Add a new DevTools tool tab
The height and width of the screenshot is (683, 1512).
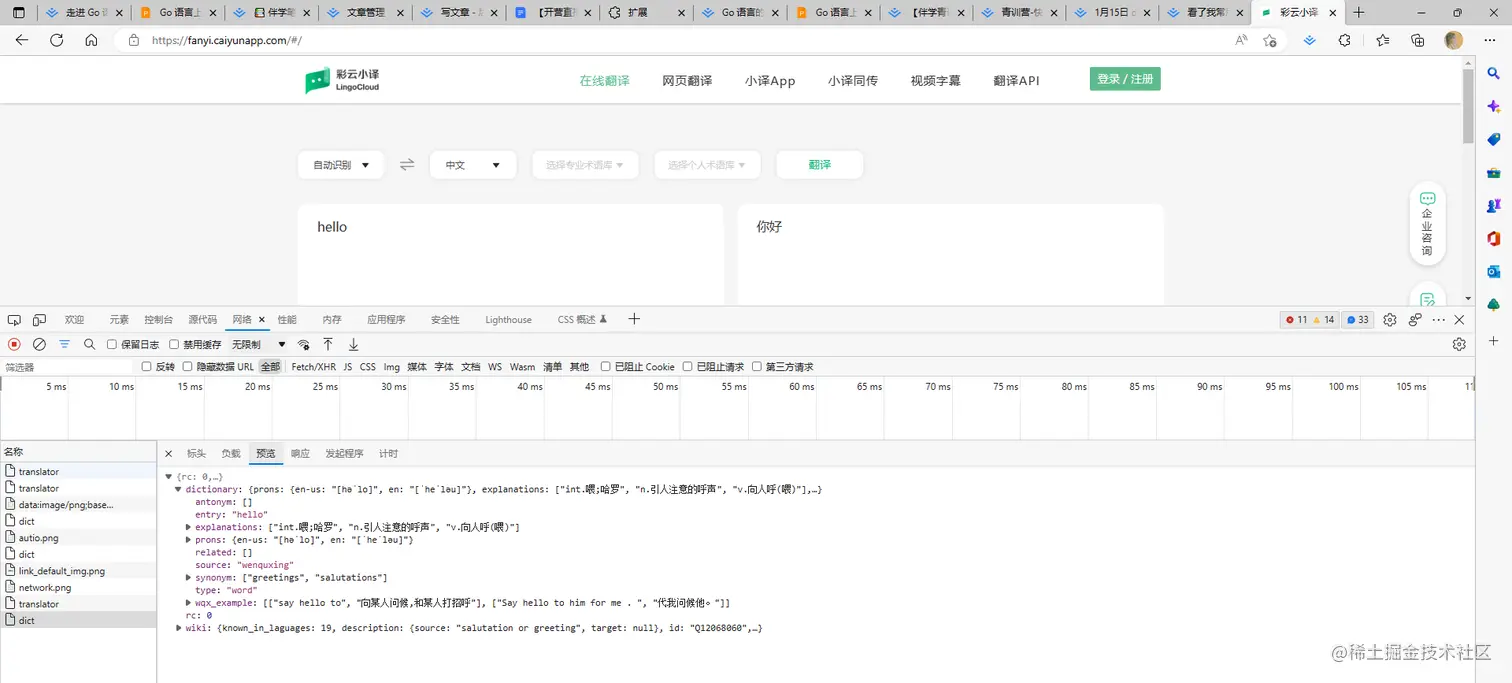pyautogui.click(x=634, y=319)
